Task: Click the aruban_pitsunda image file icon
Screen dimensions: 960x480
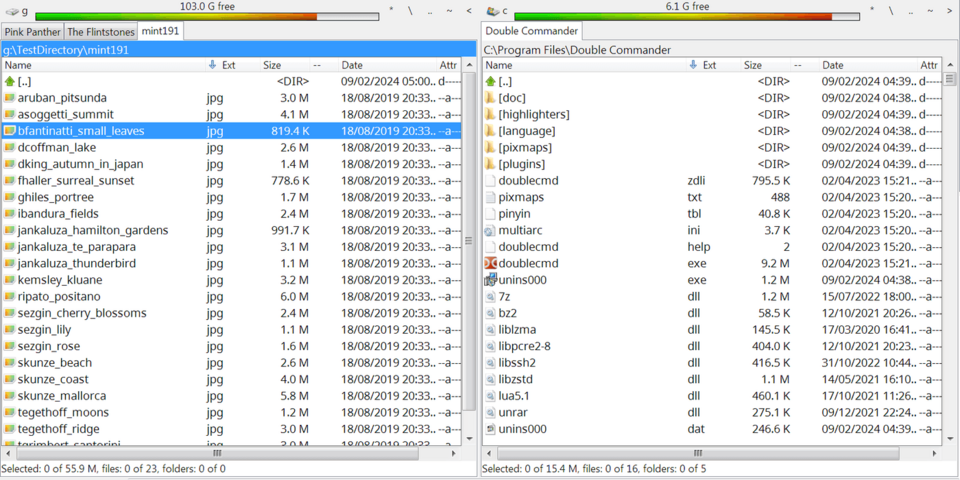Action: click(x=10, y=98)
